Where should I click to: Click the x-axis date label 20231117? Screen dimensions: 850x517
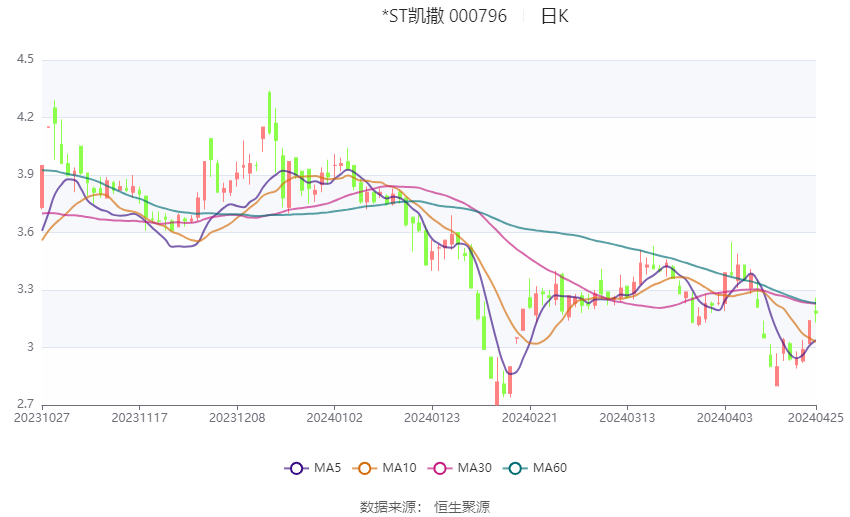(x=139, y=418)
